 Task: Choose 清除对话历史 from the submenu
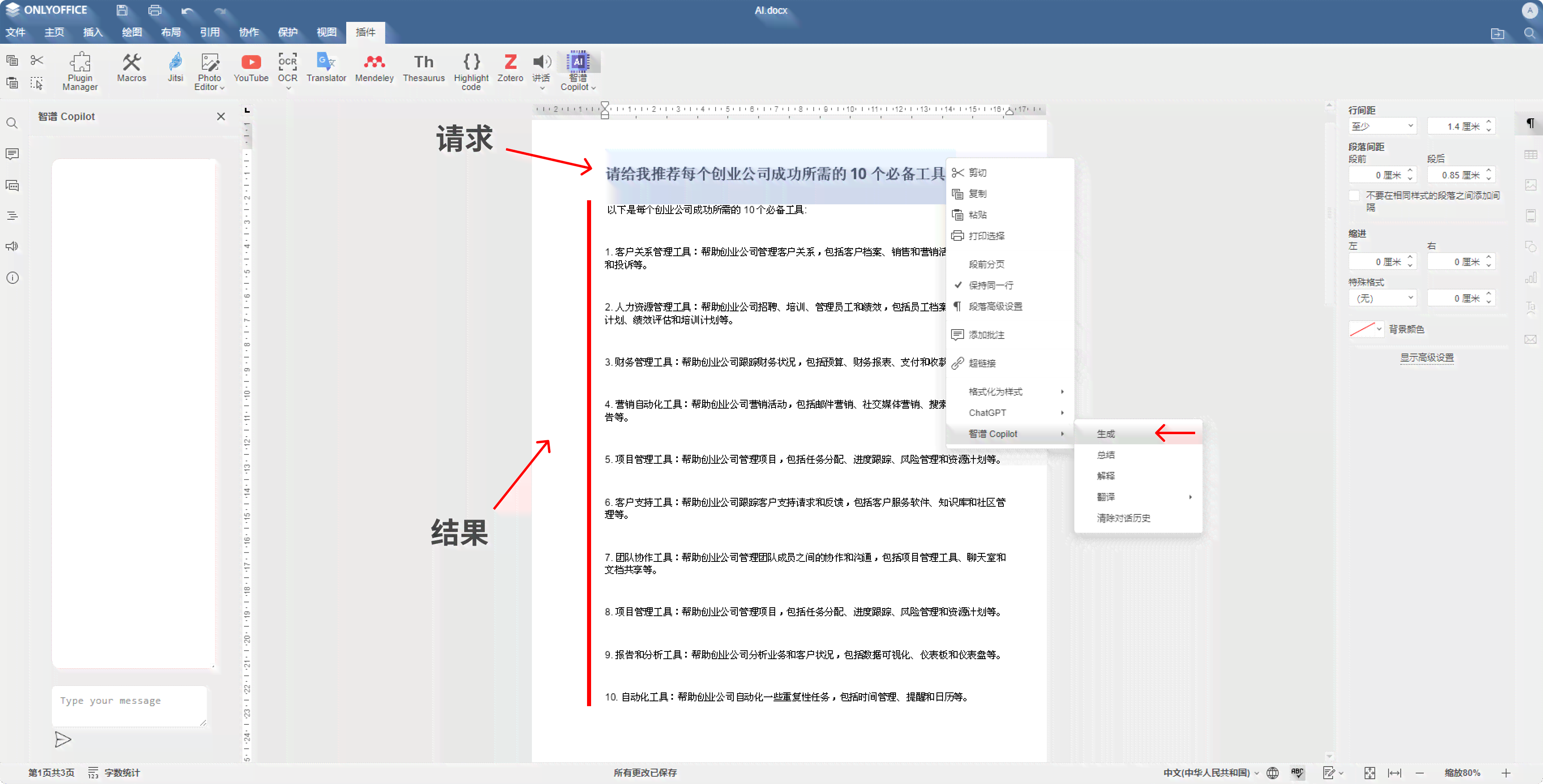1138,518
